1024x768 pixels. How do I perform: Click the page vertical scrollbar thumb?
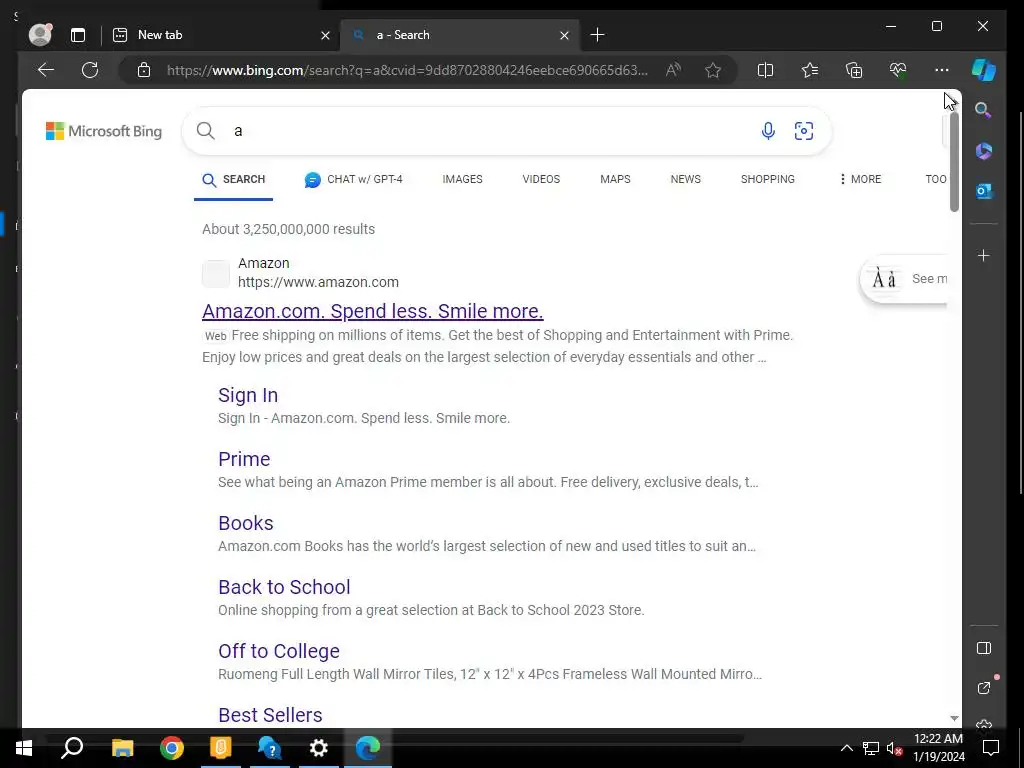954,162
